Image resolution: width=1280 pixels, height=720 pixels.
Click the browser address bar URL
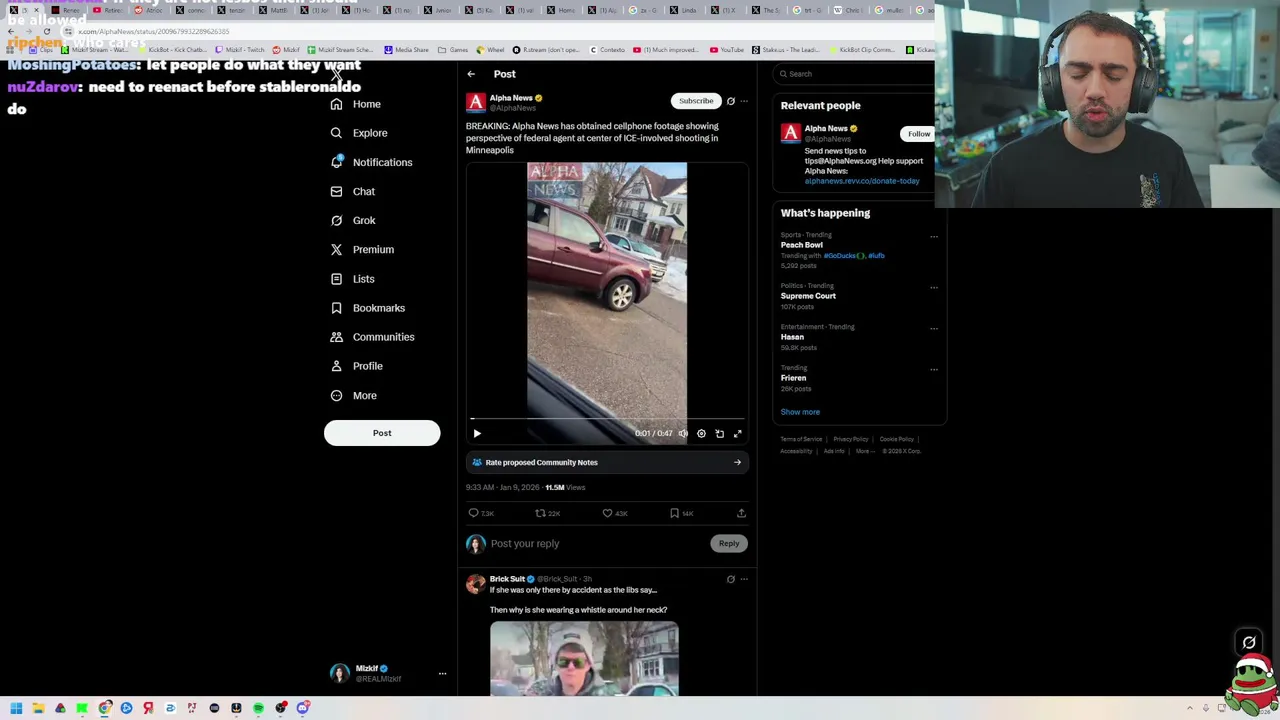pos(154,32)
